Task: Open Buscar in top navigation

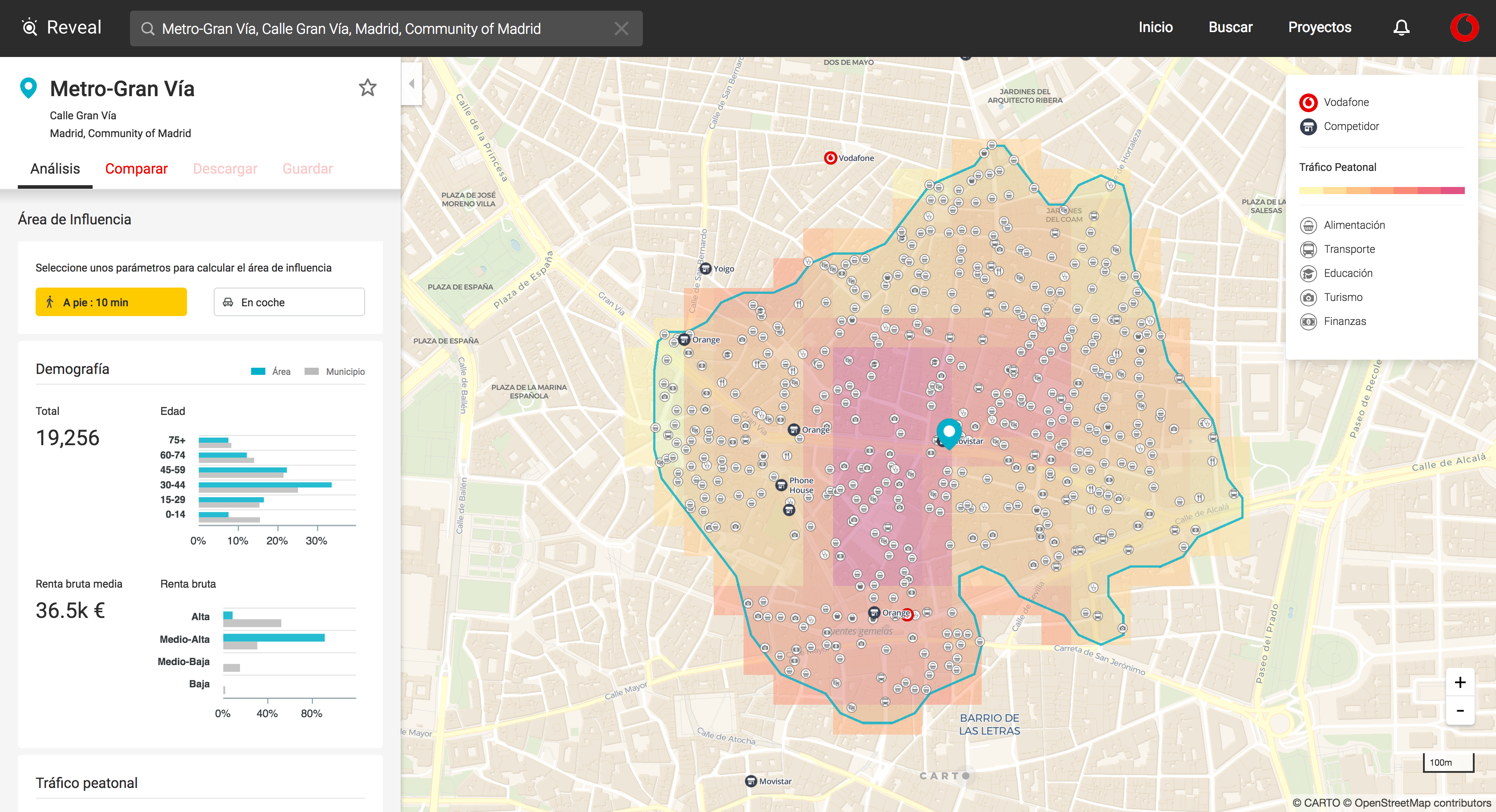Action: click(x=1230, y=27)
